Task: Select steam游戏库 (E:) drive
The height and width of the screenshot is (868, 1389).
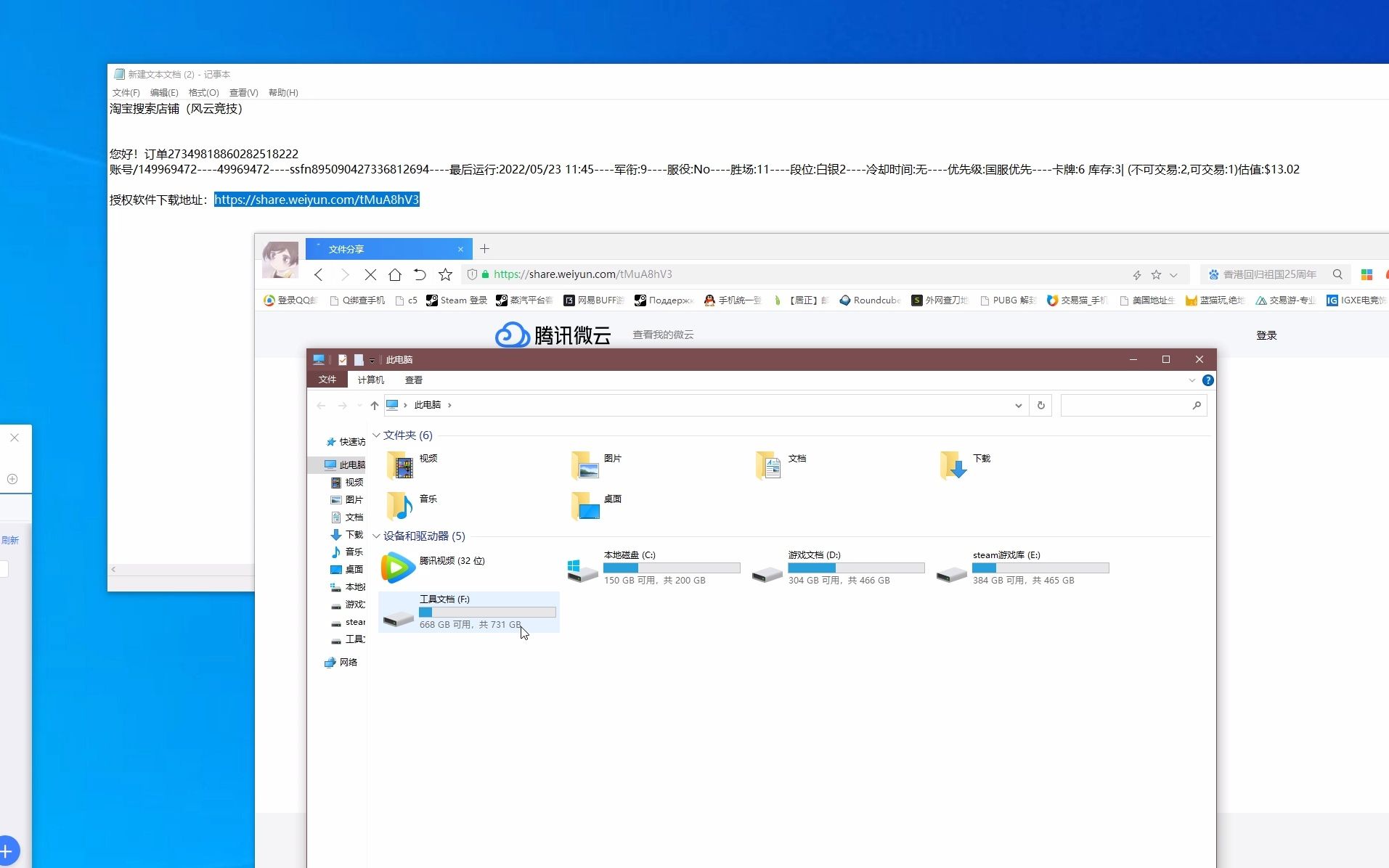Action: tap(1023, 568)
